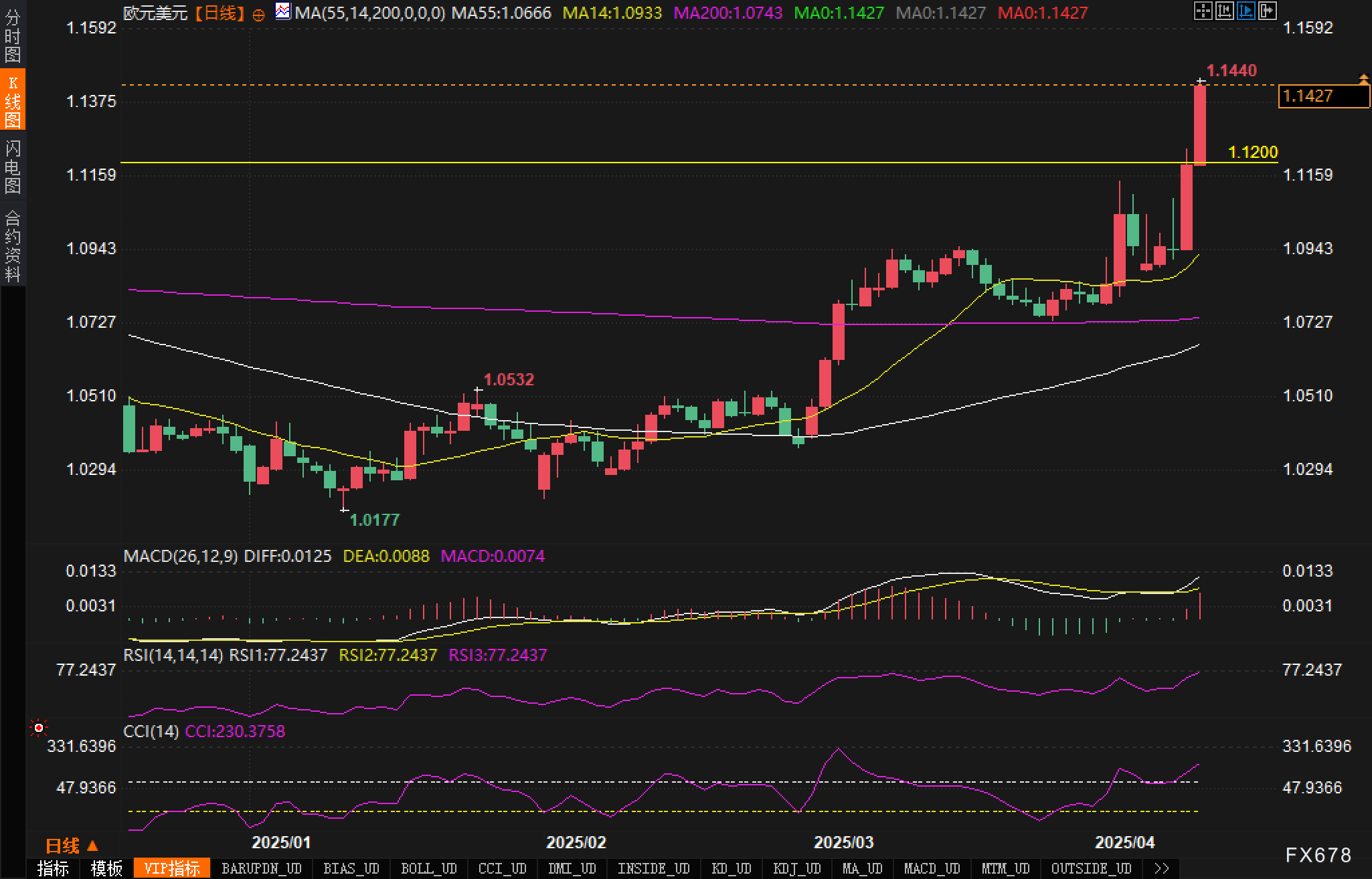The width and height of the screenshot is (1372, 879).
Task: Click the orange circle icon beside 日线 title
Action: 258,15
